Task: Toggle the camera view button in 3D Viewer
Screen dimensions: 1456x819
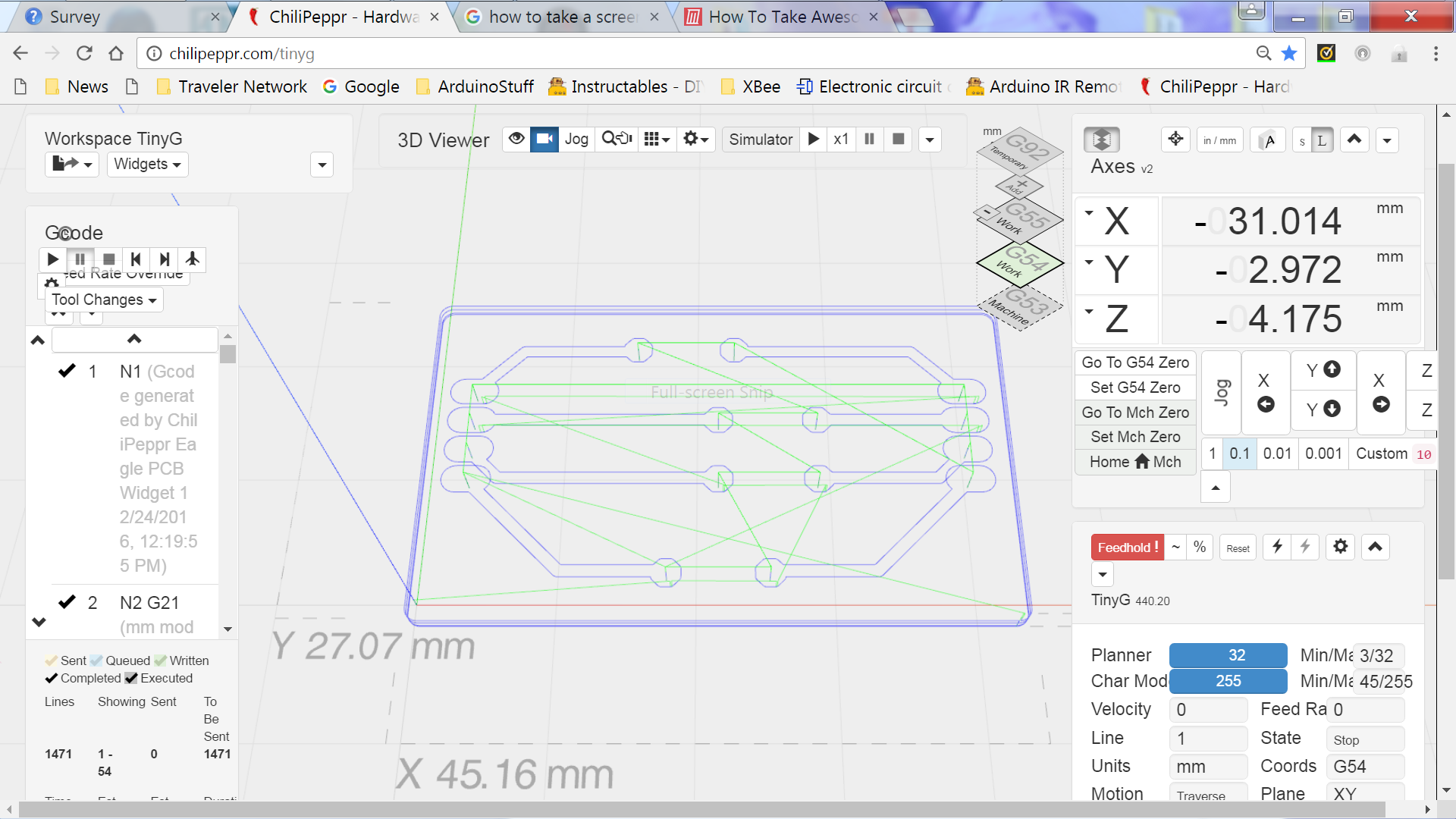Action: pyautogui.click(x=544, y=139)
